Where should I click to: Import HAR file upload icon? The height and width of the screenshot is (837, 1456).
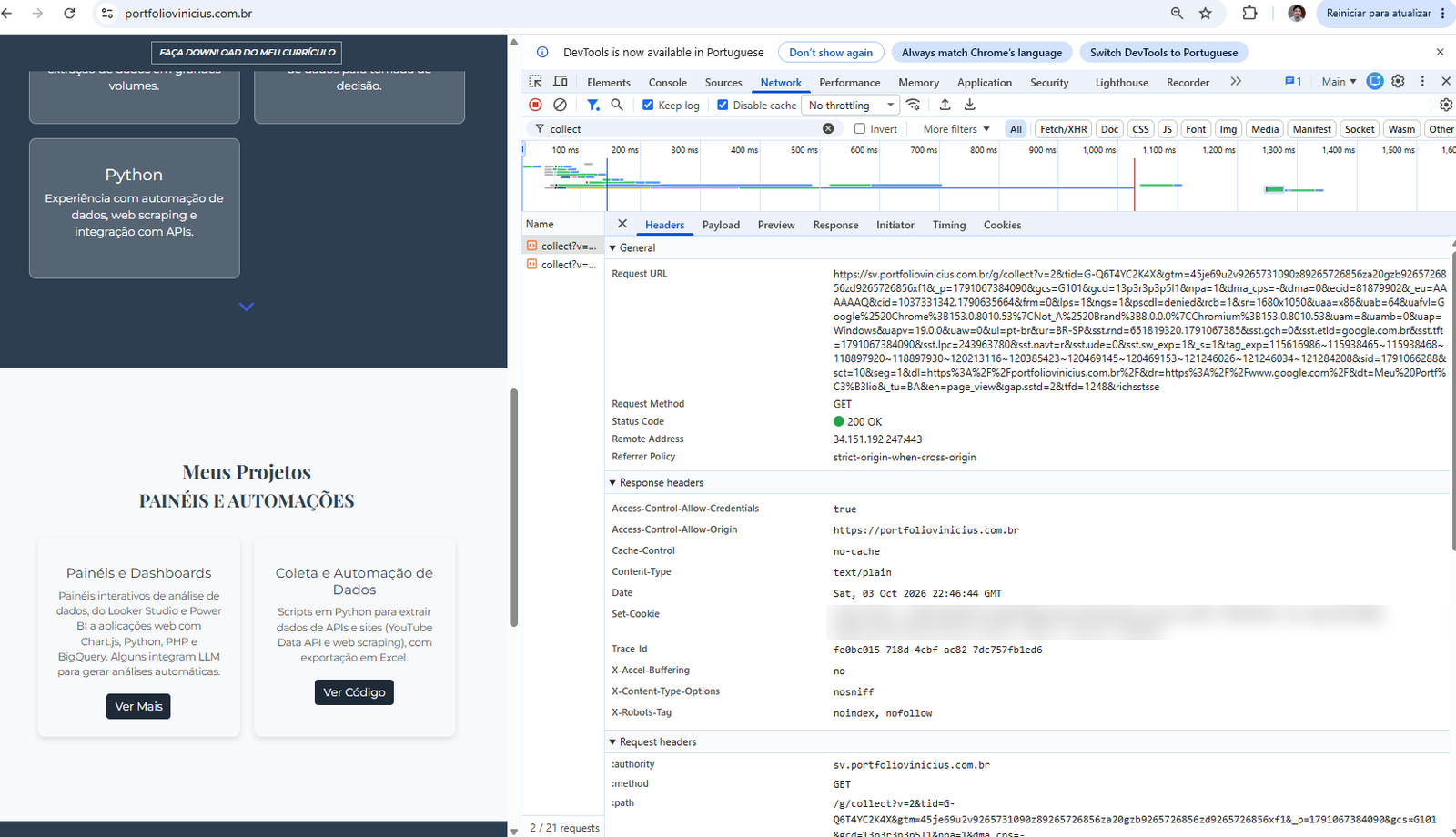click(945, 105)
